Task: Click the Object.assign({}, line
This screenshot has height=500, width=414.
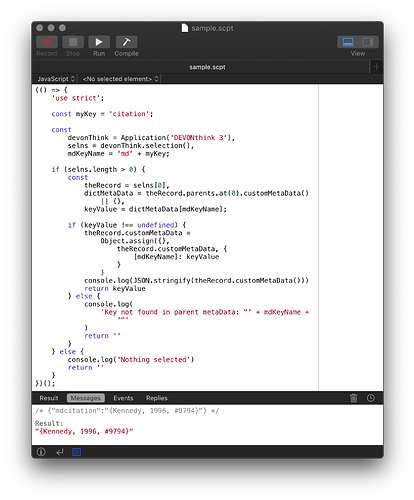Action: click(x=135, y=241)
